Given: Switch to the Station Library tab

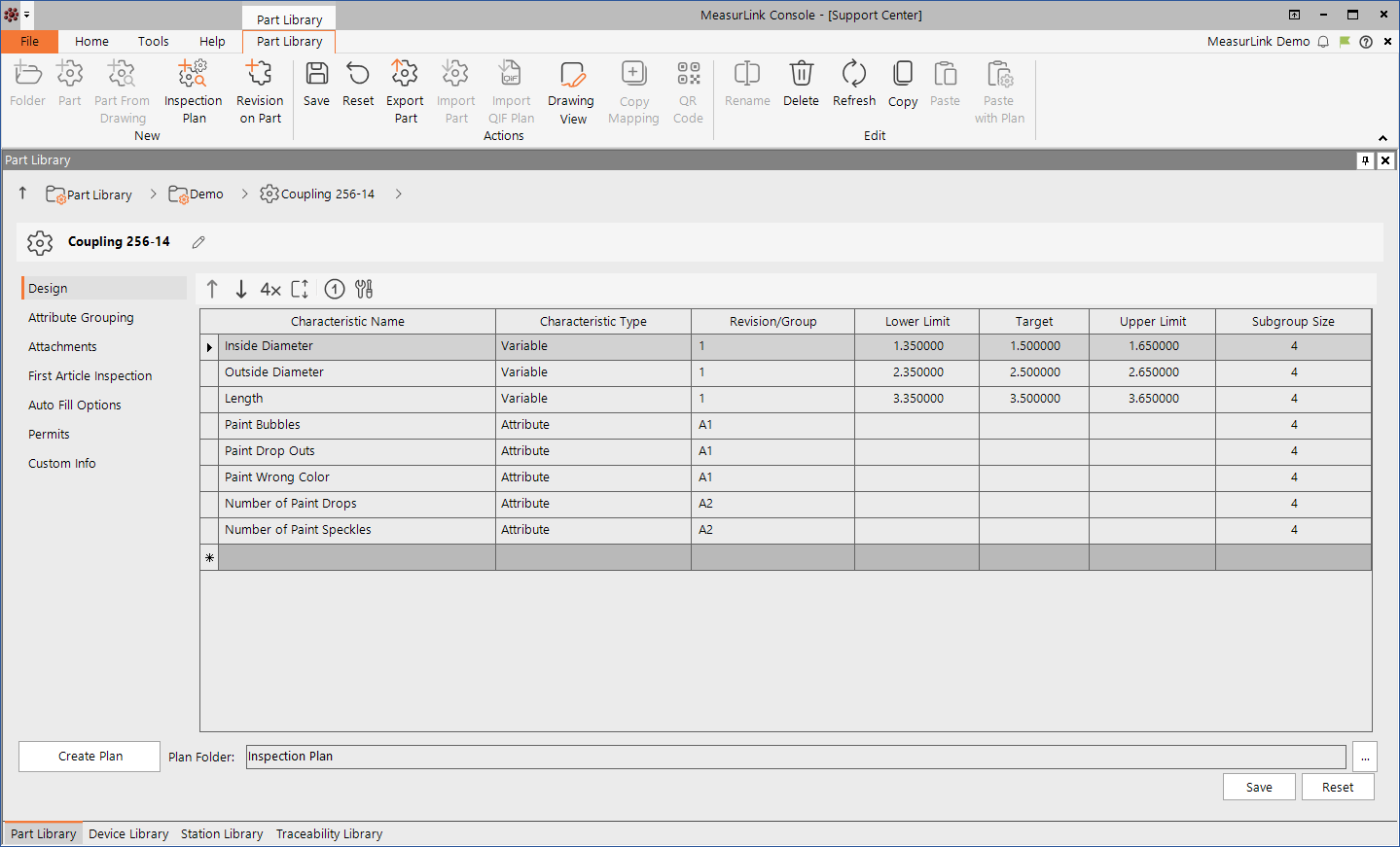Looking at the screenshot, I should click(x=222, y=833).
